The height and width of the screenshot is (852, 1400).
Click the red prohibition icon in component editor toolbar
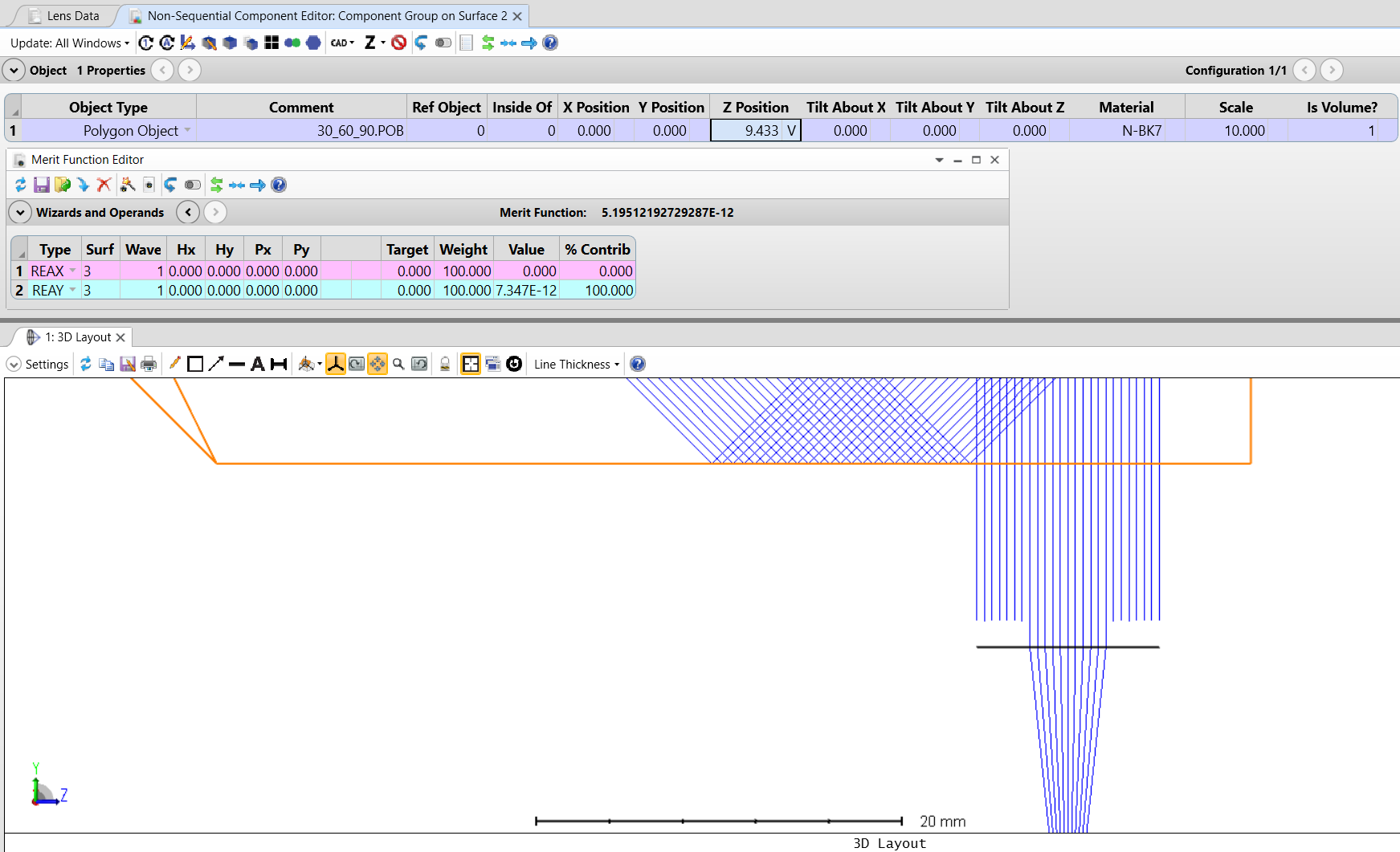(398, 43)
